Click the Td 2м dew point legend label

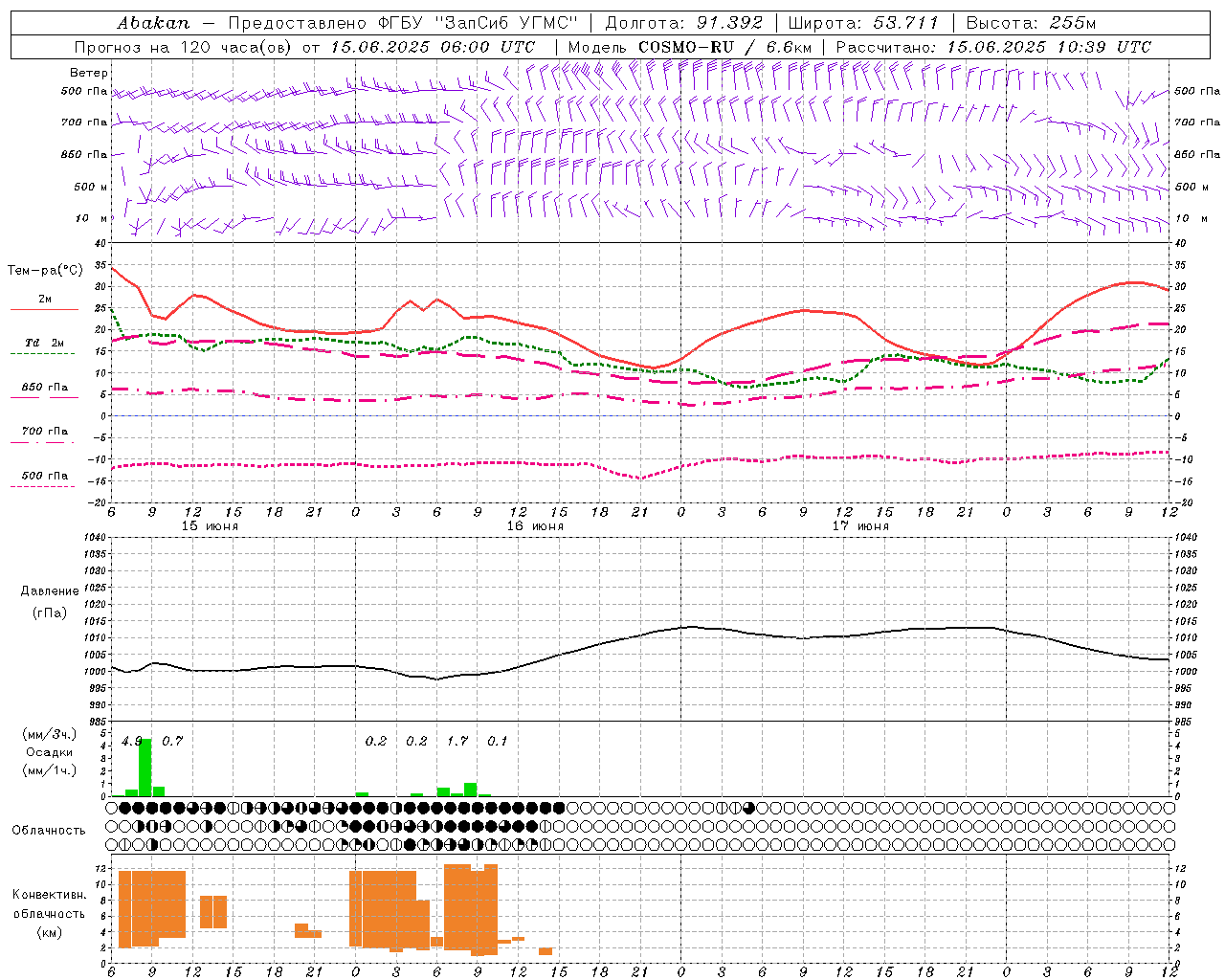point(45,343)
